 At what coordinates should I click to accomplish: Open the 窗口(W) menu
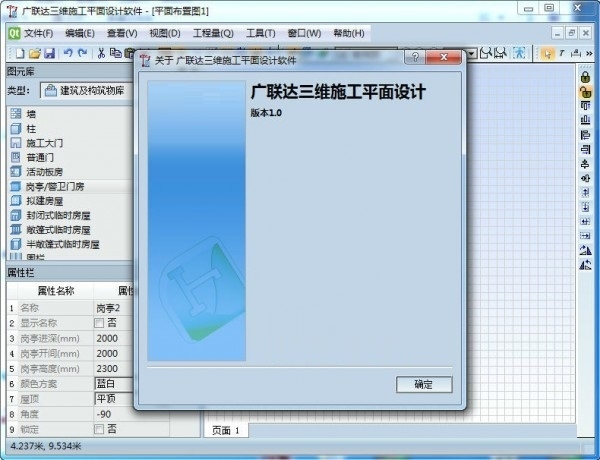click(304, 33)
